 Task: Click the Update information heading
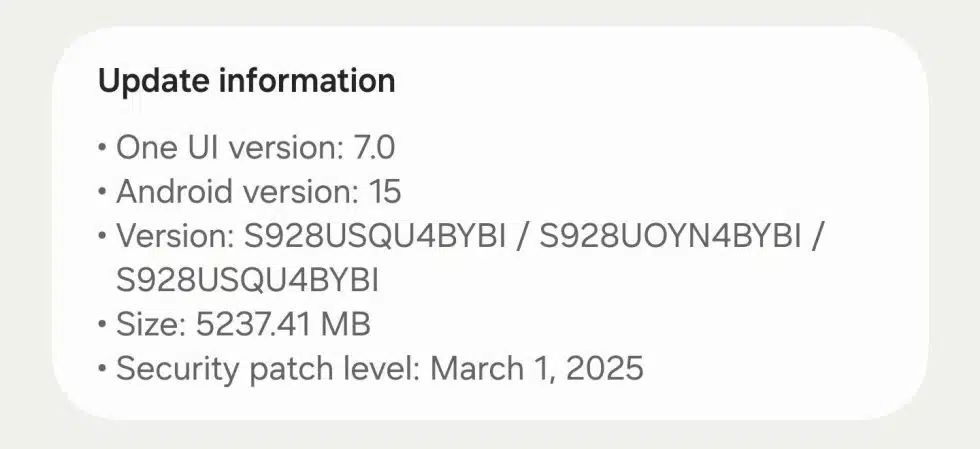coord(246,81)
